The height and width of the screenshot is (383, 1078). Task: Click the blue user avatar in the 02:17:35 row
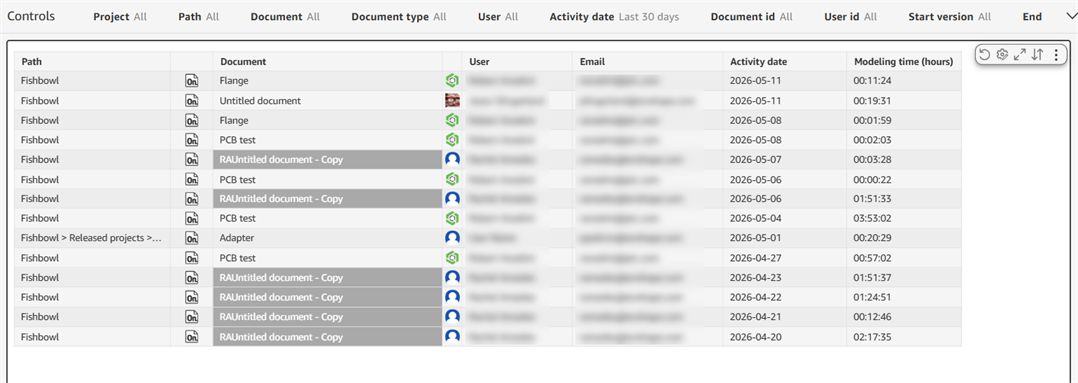click(x=452, y=337)
